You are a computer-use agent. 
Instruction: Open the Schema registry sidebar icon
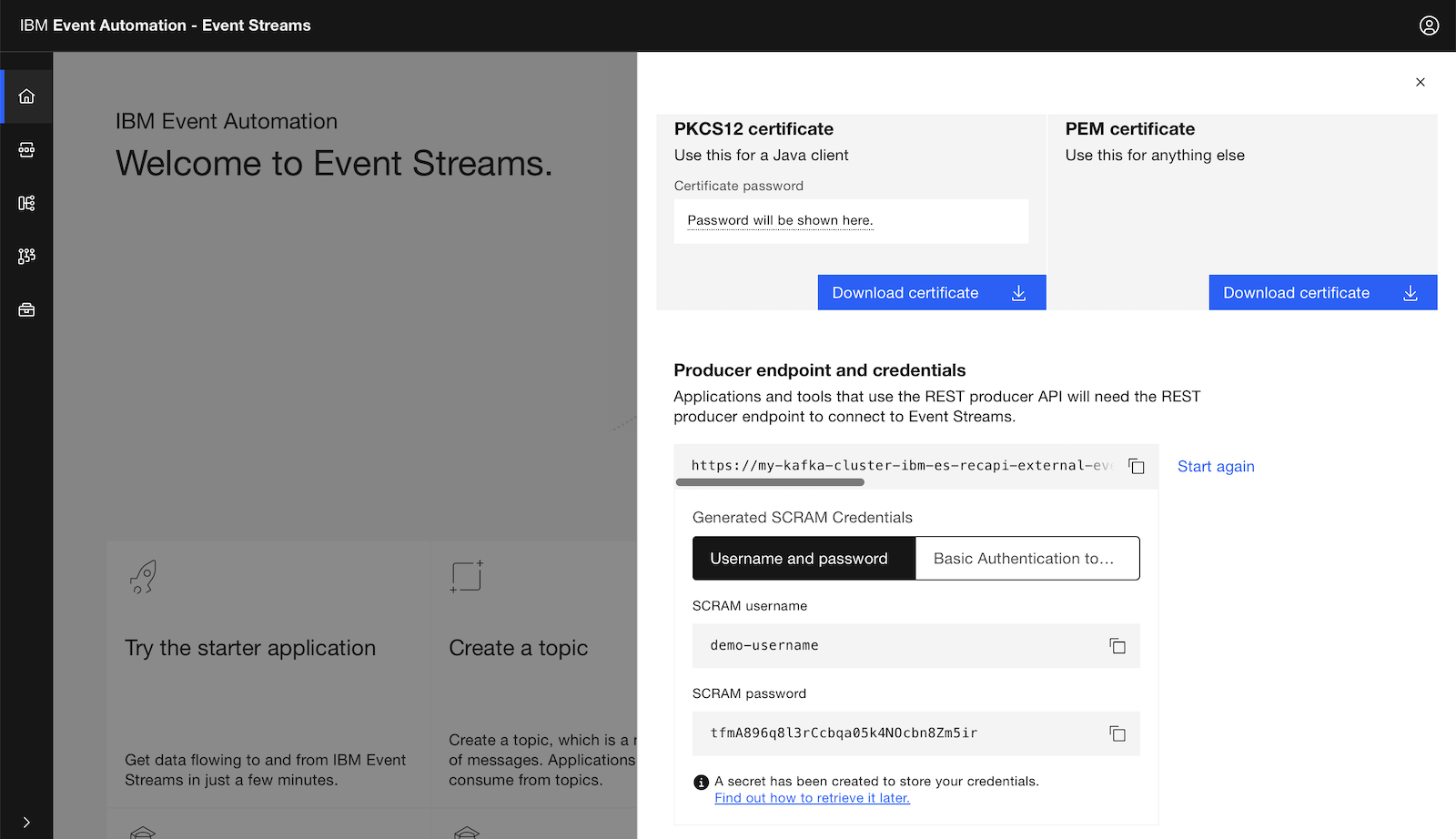click(26, 203)
